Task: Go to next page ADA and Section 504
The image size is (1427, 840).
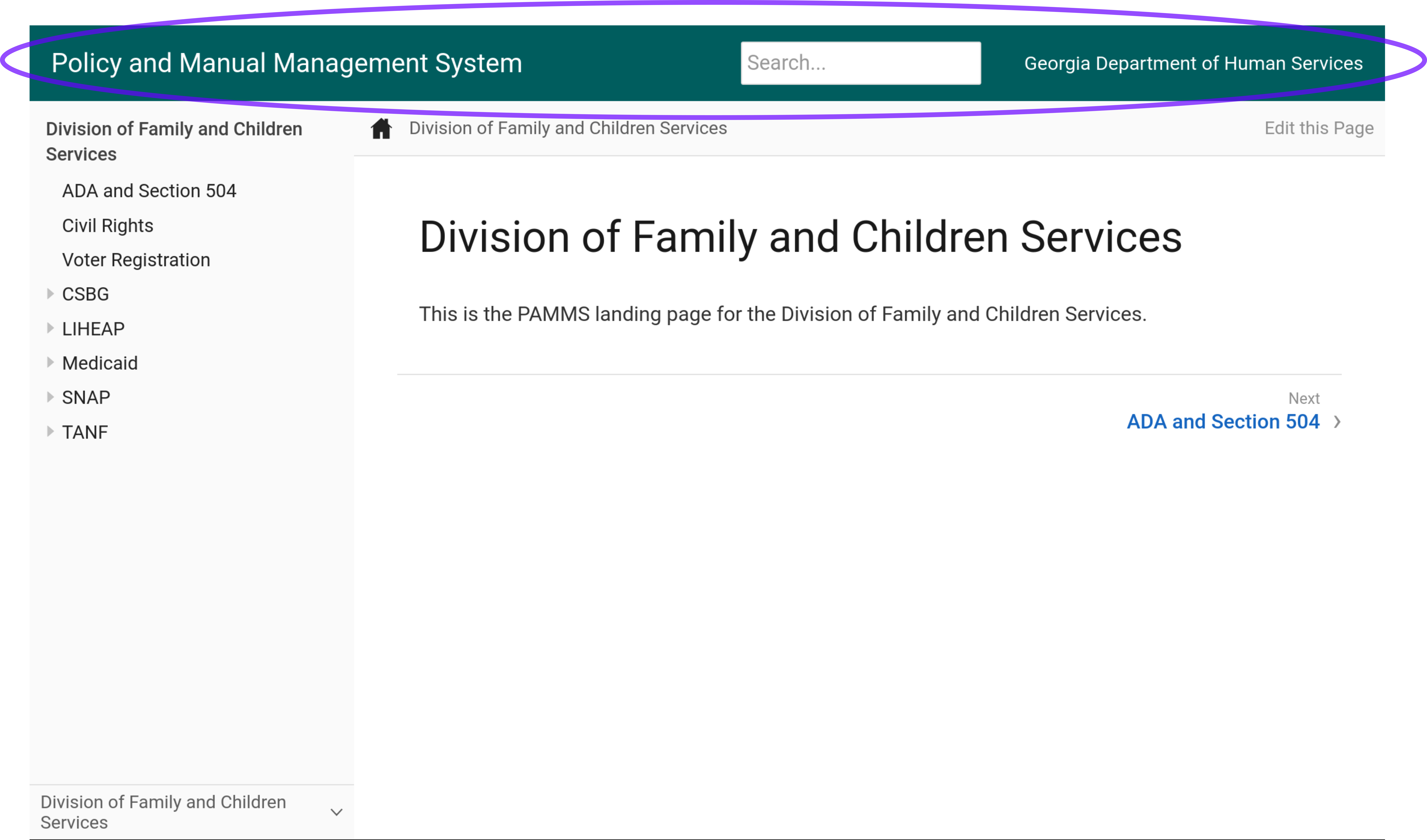Action: pyautogui.click(x=1223, y=422)
